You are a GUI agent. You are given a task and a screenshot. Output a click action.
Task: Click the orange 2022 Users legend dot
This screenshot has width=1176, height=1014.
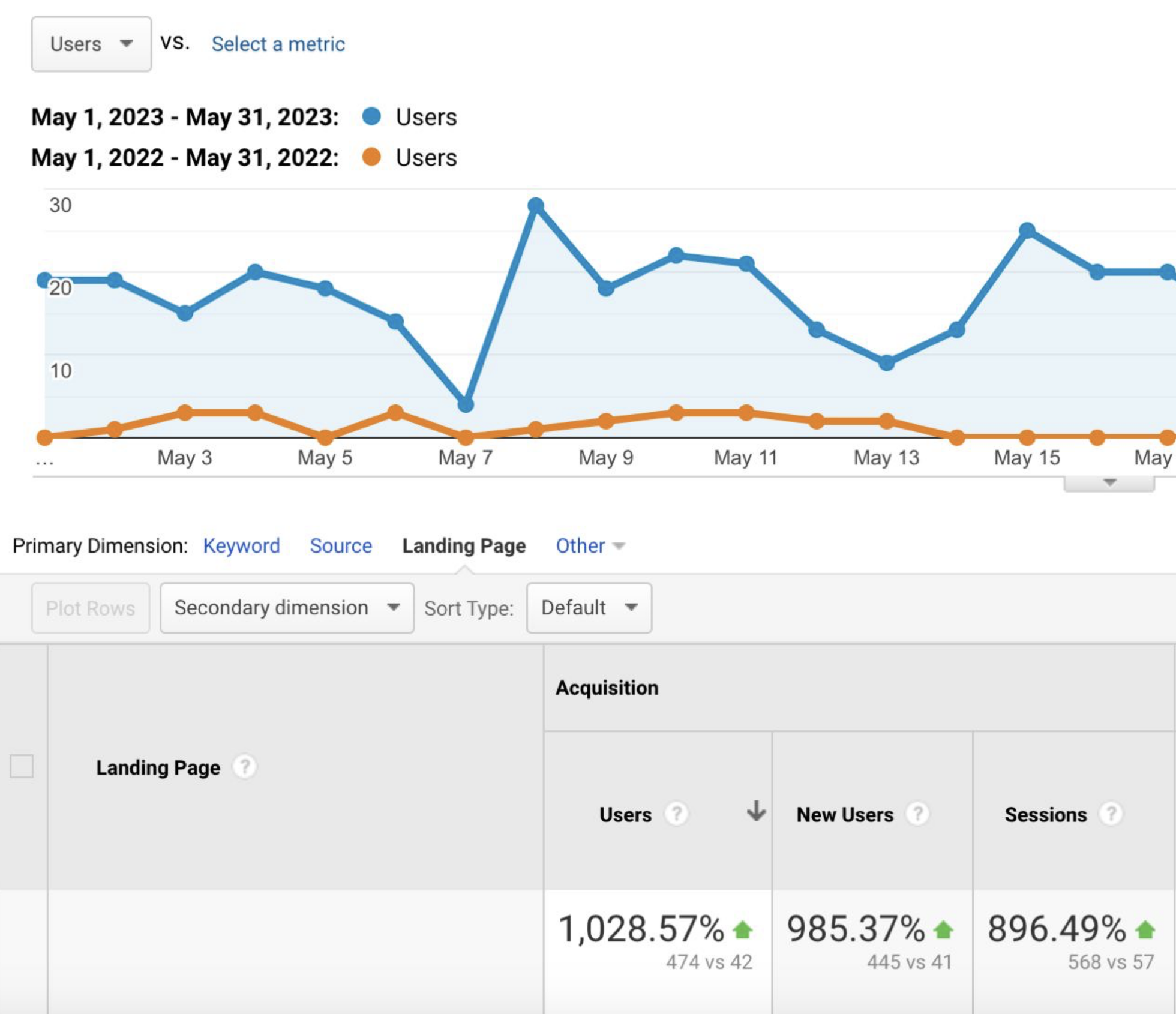[x=371, y=157]
